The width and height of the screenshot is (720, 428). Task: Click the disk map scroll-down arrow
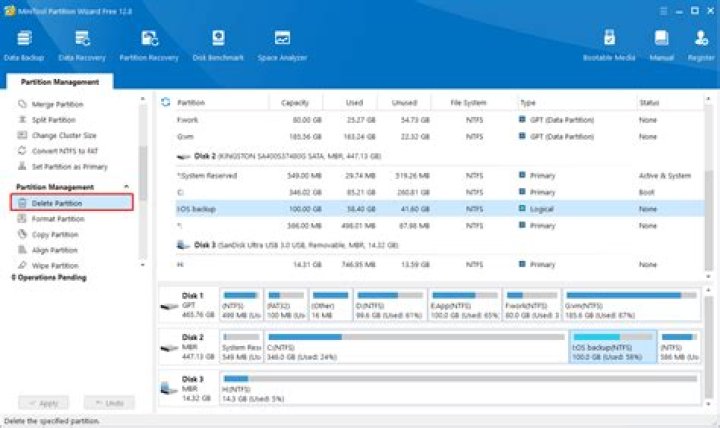(x=708, y=404)
